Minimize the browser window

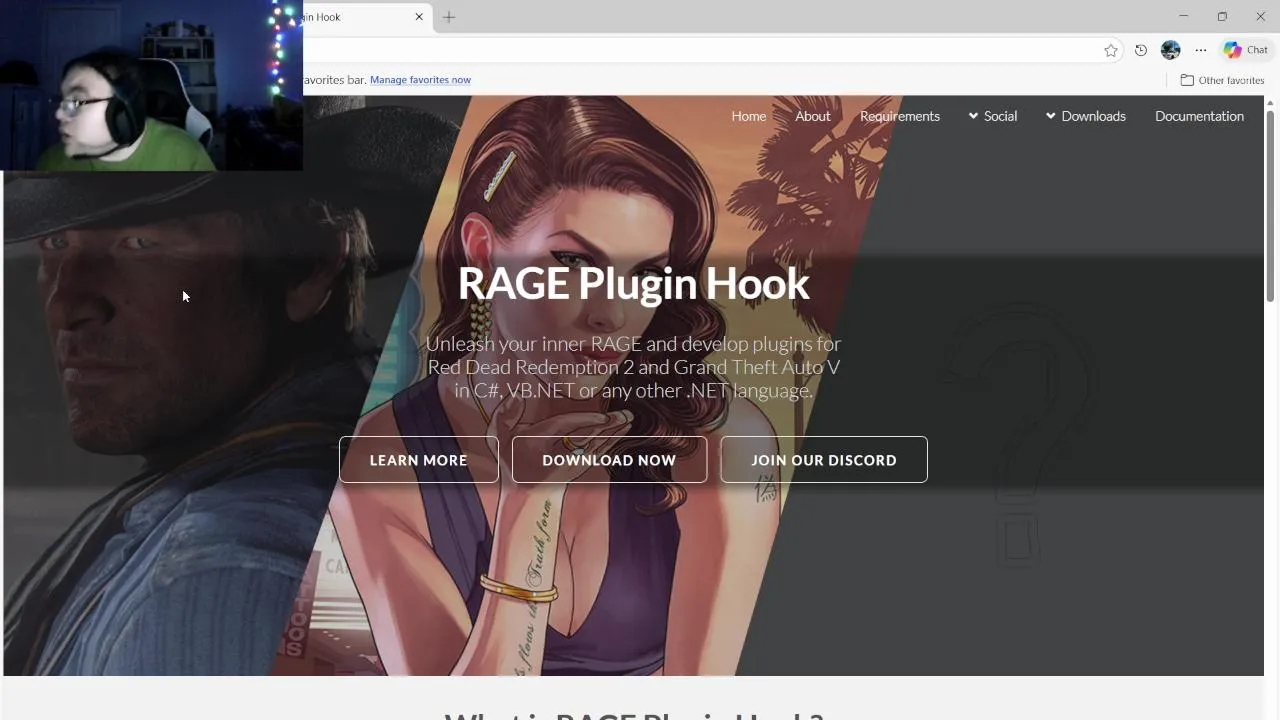(x=1184, y=16)
